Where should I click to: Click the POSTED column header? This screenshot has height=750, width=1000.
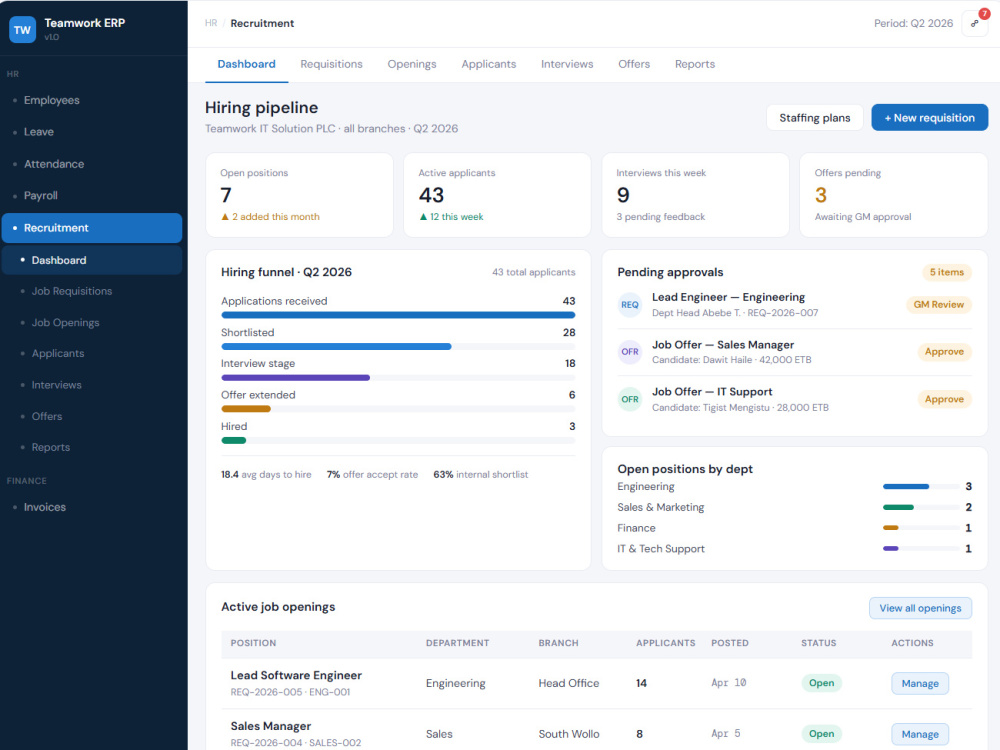(730, 643)
